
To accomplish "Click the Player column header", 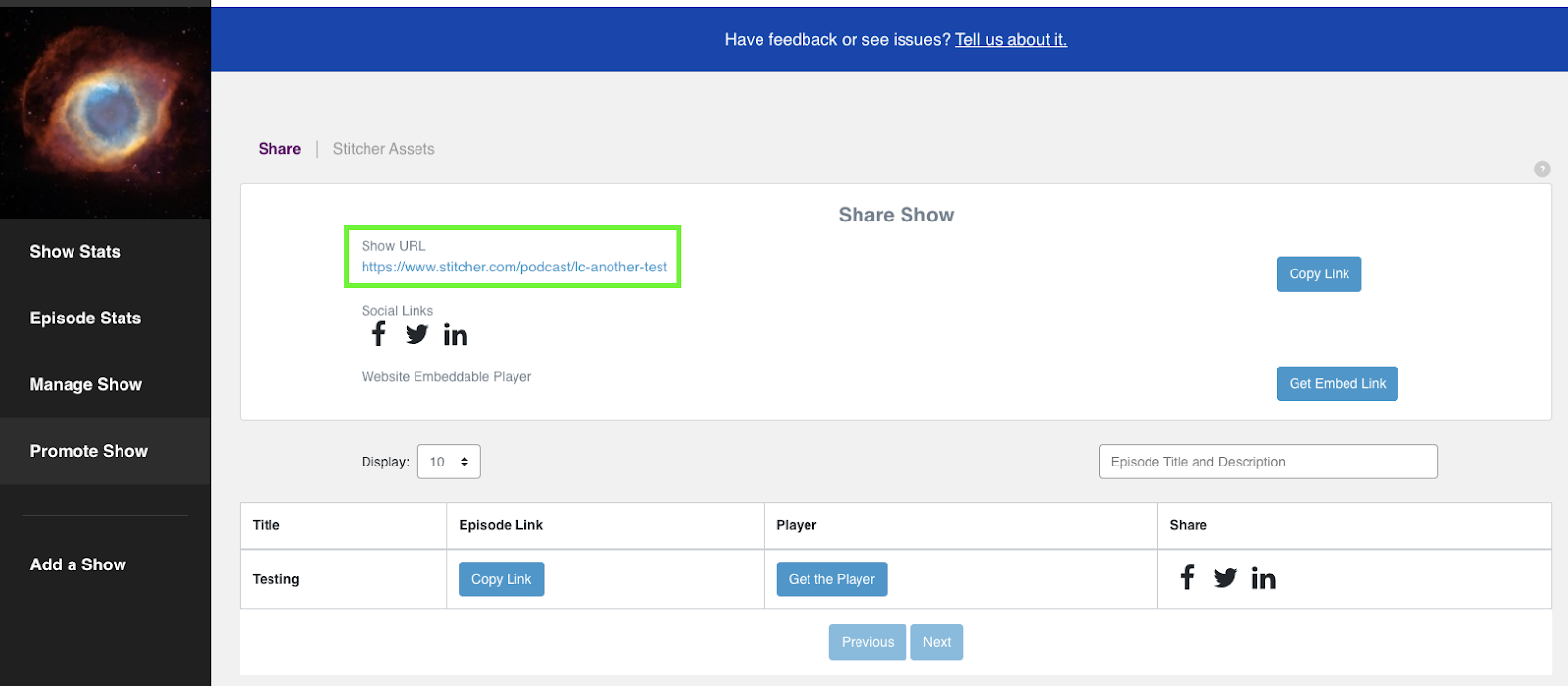I will [x=961, y=525].
